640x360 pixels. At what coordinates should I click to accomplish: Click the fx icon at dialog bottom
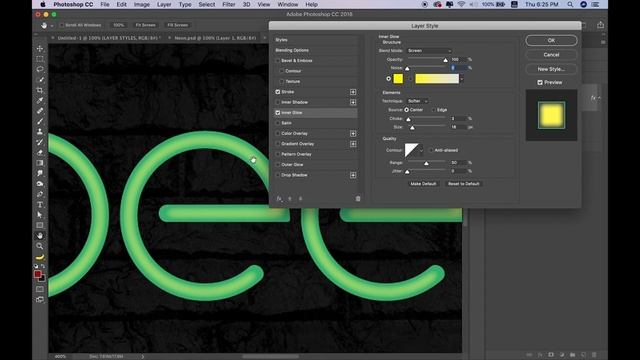(x=279, y=199)
